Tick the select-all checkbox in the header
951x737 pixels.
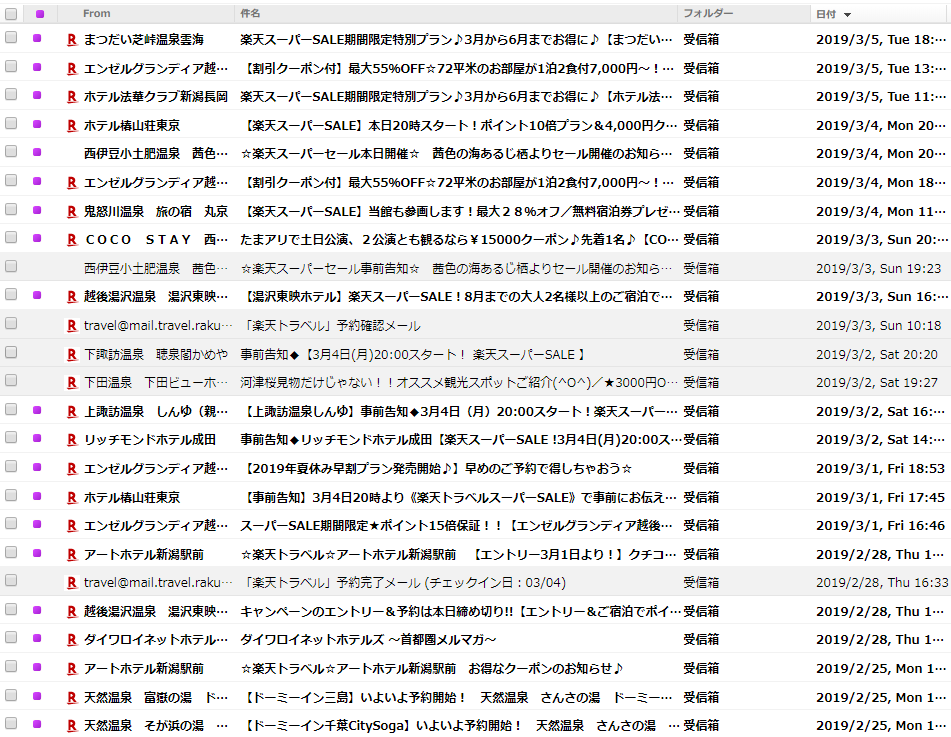click(x=11, y=13)
